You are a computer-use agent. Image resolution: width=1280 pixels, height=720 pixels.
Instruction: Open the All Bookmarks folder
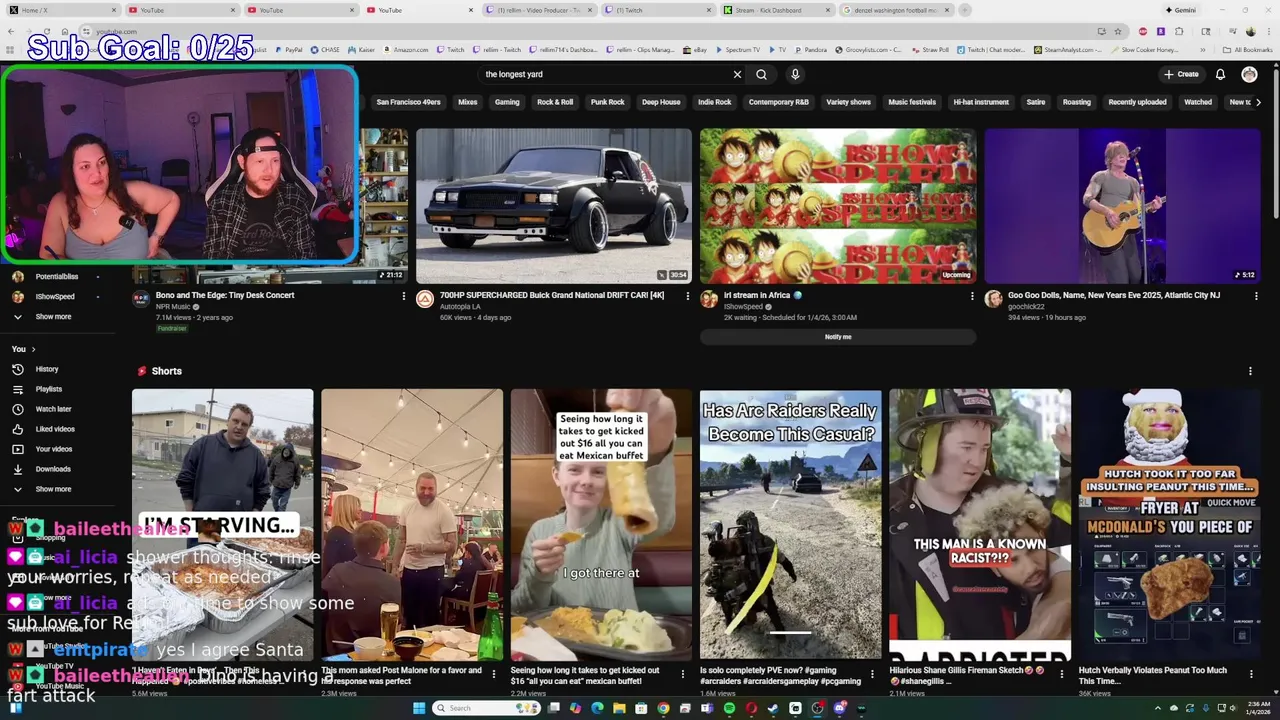point(1248,49)
